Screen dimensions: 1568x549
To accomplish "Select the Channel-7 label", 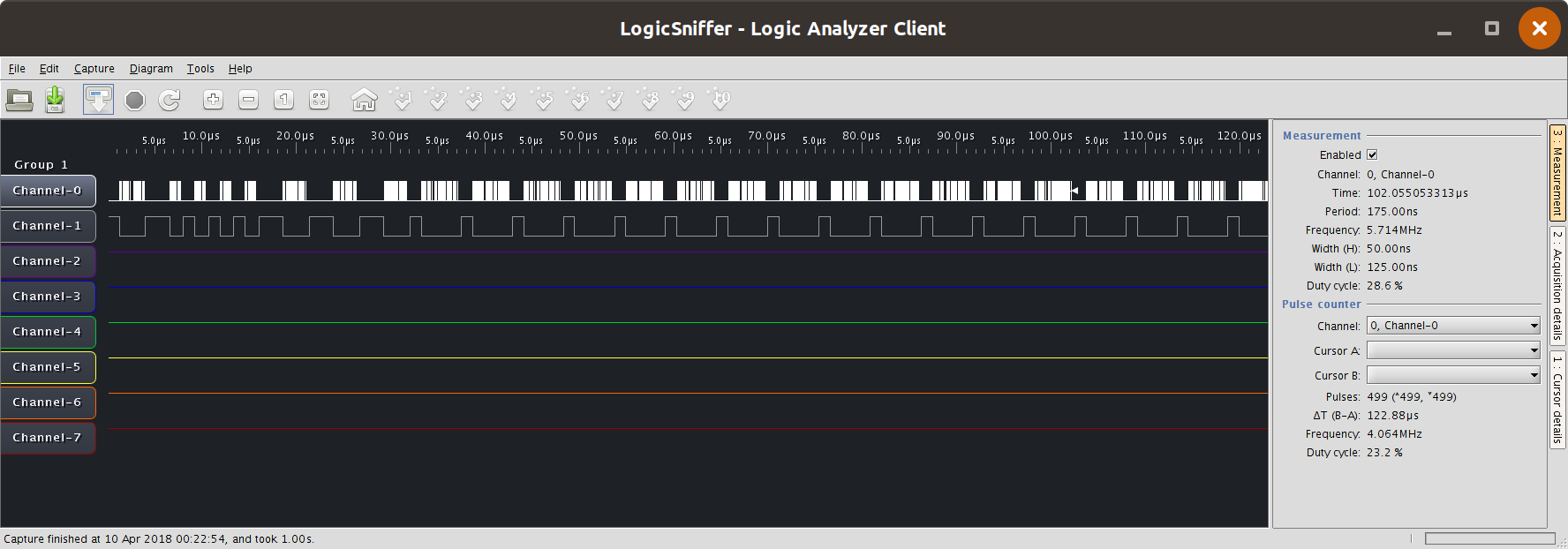I will [x=48, y=438].
